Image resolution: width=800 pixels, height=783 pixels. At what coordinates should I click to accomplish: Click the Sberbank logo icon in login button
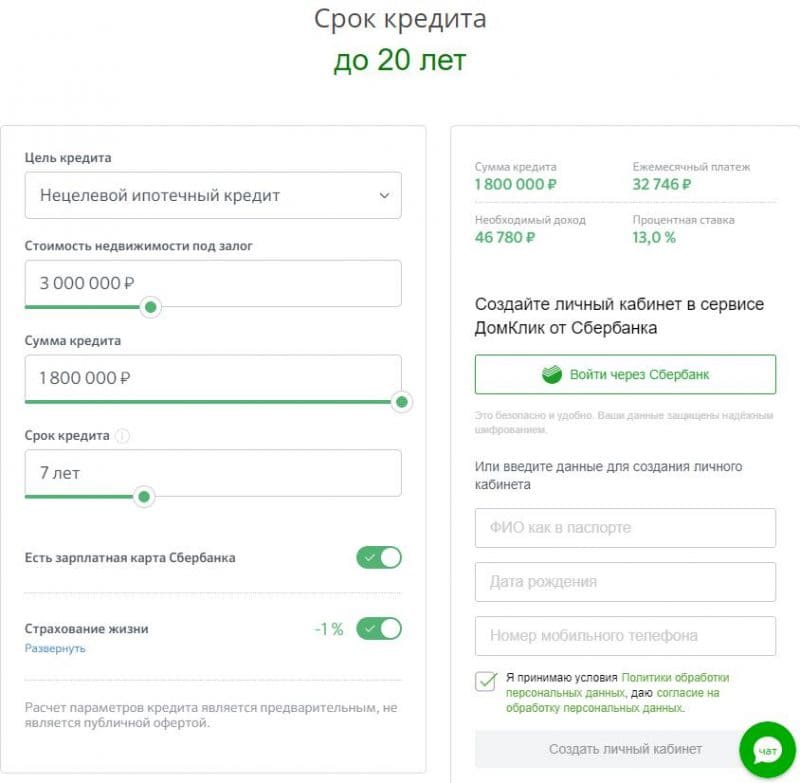(552, 375)
